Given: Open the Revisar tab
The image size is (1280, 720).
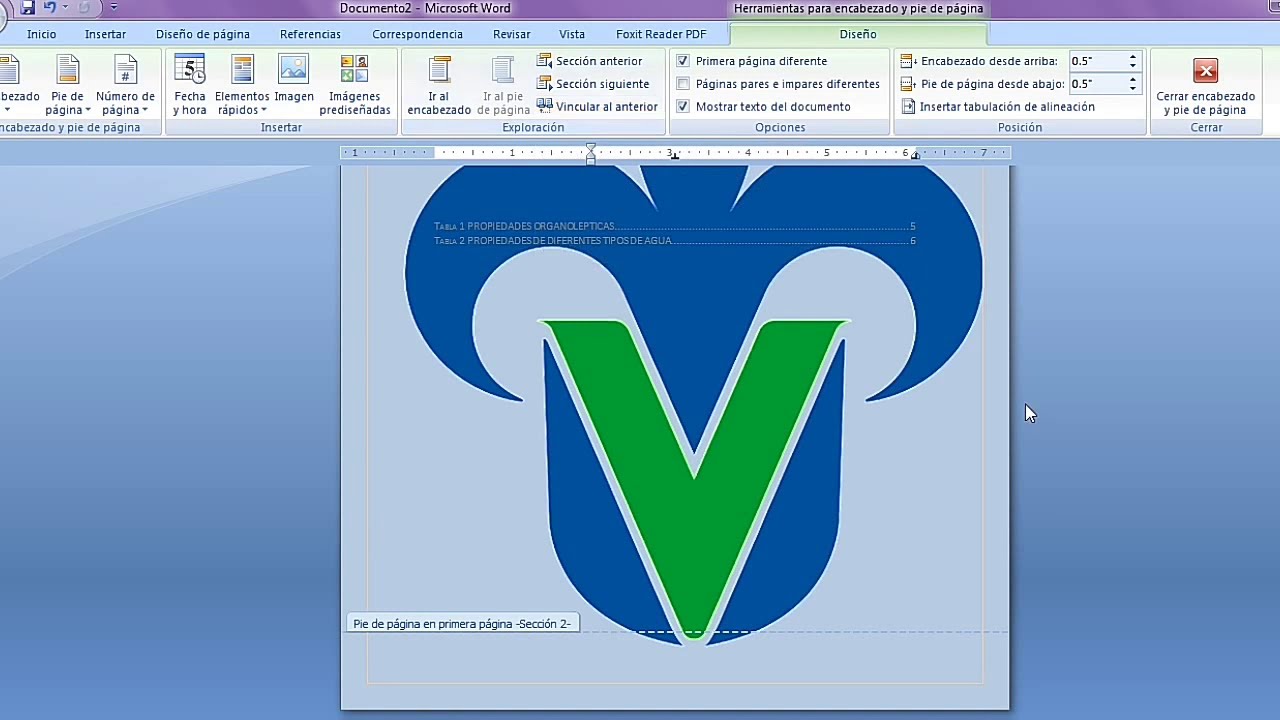Looking at the screenshot, I should 512,34.
